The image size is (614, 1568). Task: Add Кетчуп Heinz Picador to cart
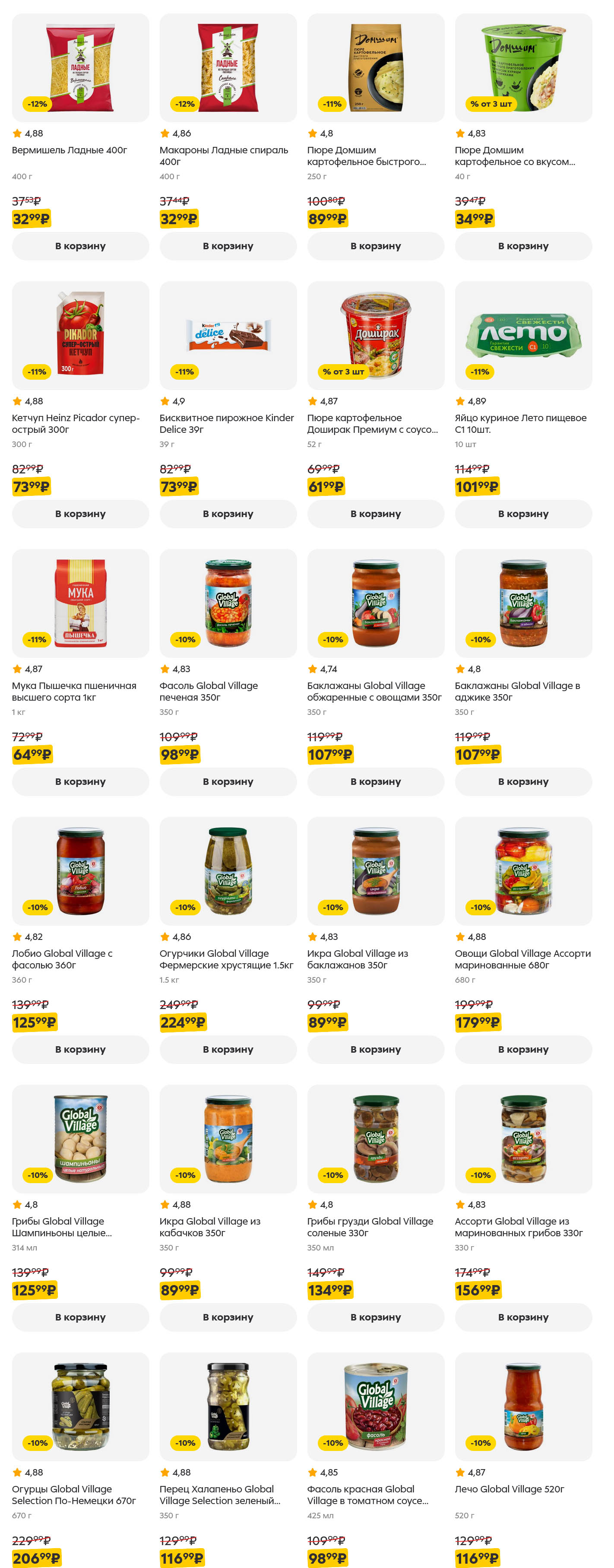(80, 514)
